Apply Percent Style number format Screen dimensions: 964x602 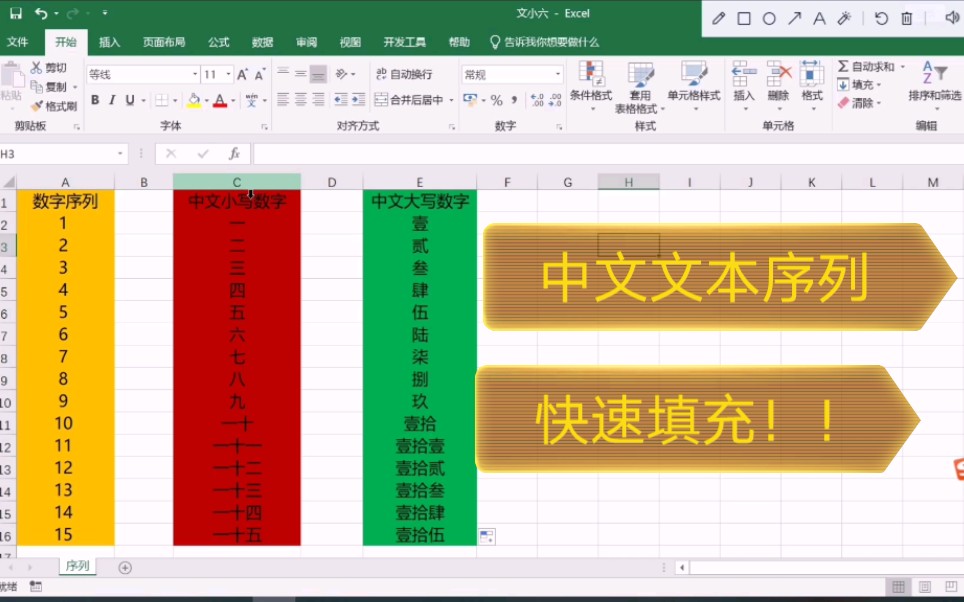pyautogui.click(x=495, y=100)
